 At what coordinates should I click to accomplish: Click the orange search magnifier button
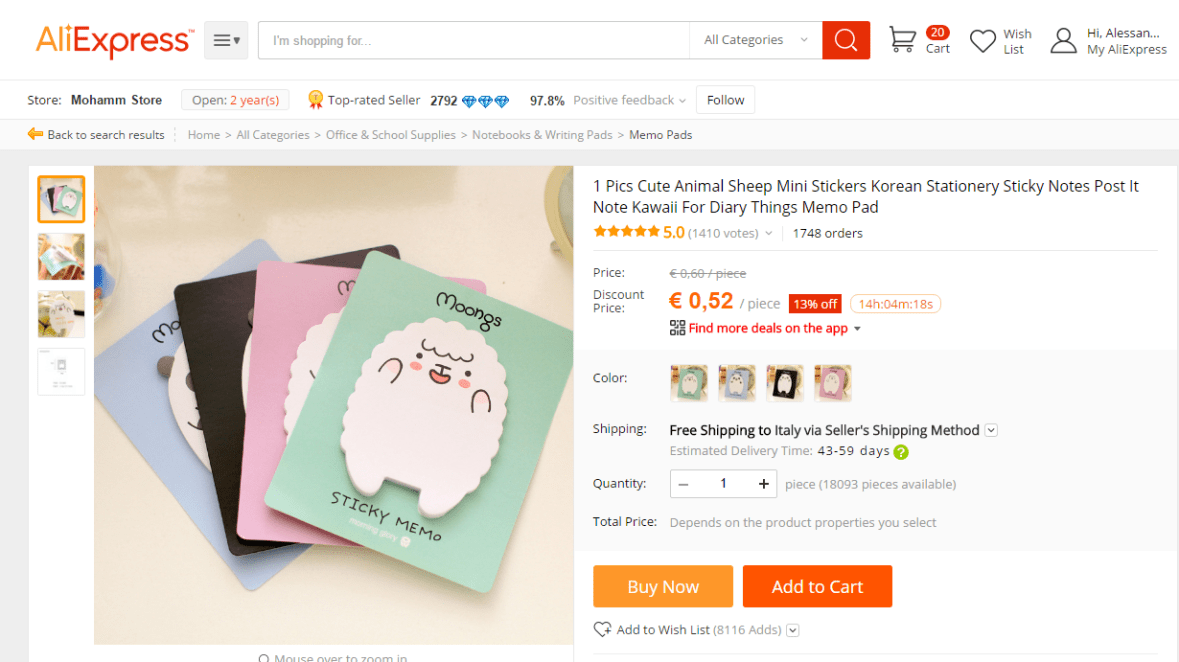point(846,40)
